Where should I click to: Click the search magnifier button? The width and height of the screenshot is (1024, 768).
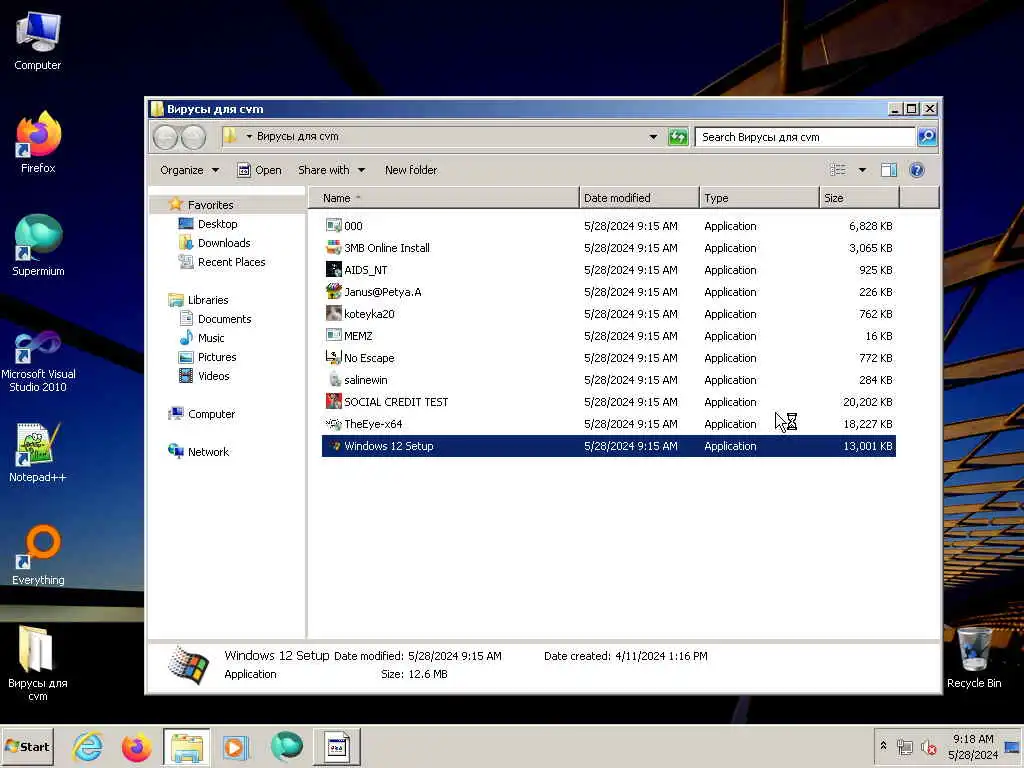[927, 136]
